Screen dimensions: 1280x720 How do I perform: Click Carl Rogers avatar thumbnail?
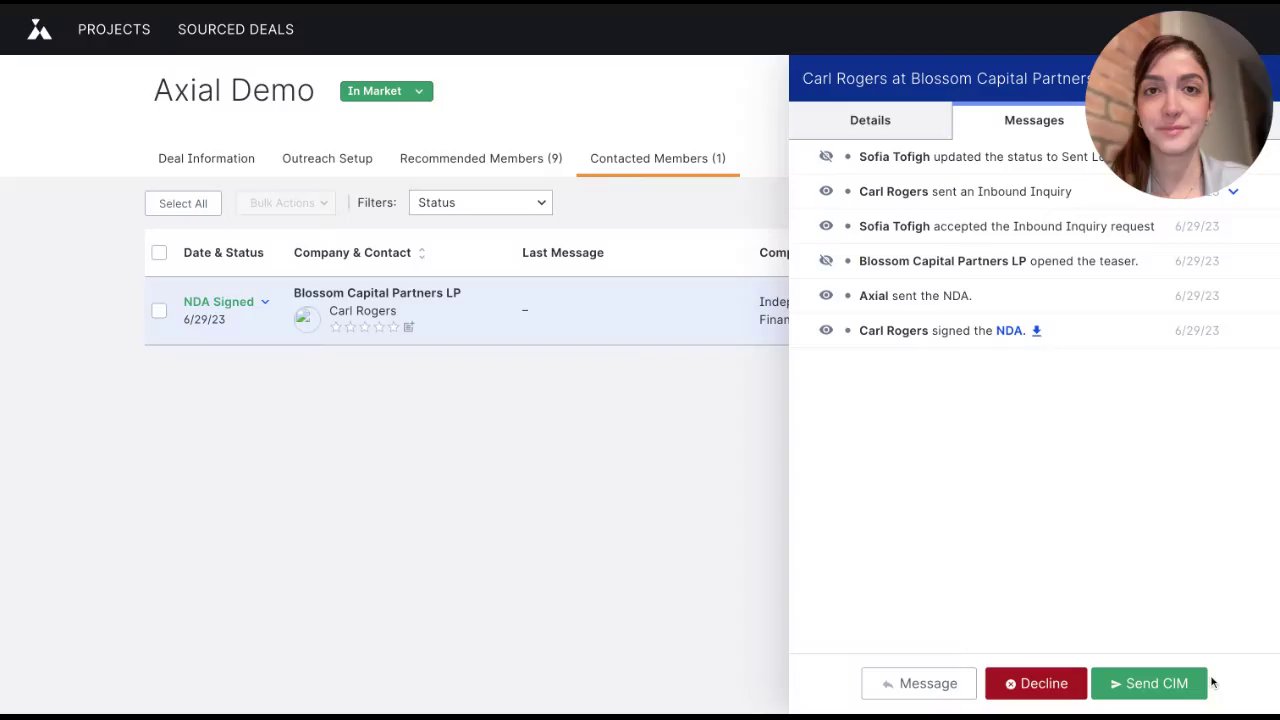(306, 318)
